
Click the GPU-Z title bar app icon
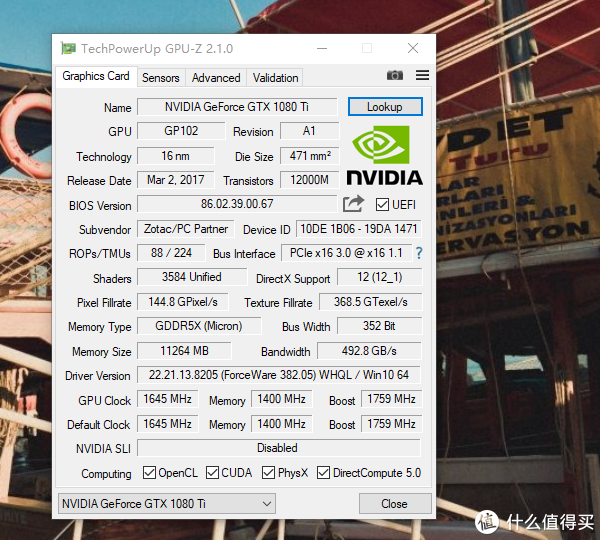pyautogui.click(x=68, y=49)
